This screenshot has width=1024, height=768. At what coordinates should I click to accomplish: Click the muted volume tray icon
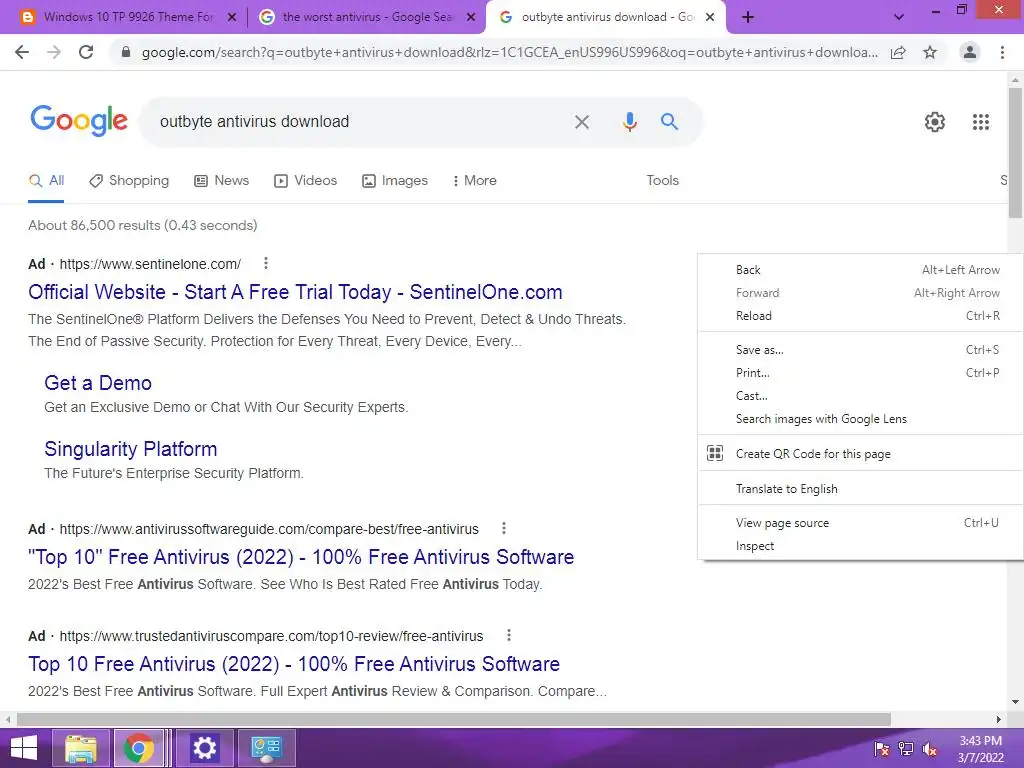coord(930,749)
